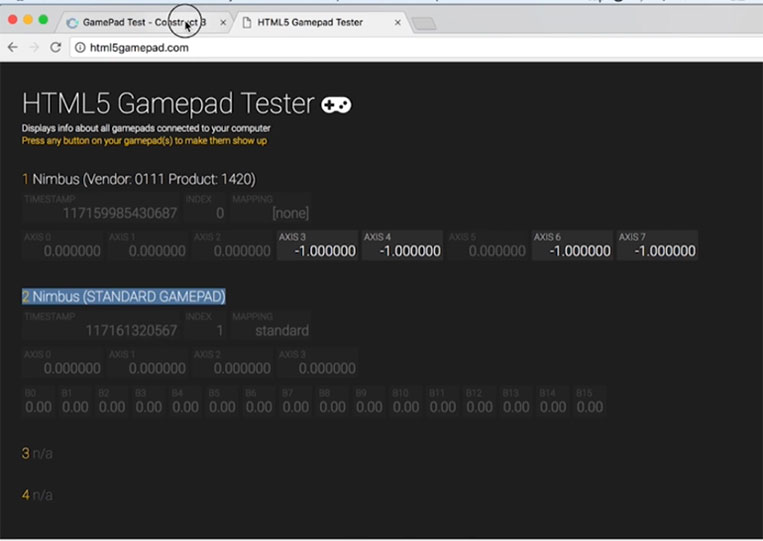Click 'Press any button on your gamepad(s)' hint

[x=144, y=141]
